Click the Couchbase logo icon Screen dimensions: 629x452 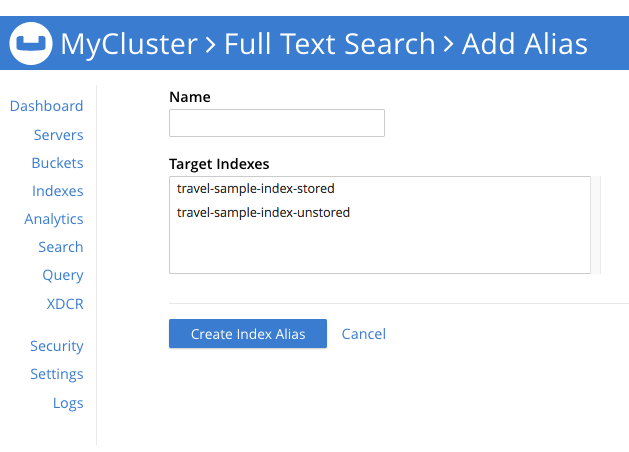[x=31, y=44]
